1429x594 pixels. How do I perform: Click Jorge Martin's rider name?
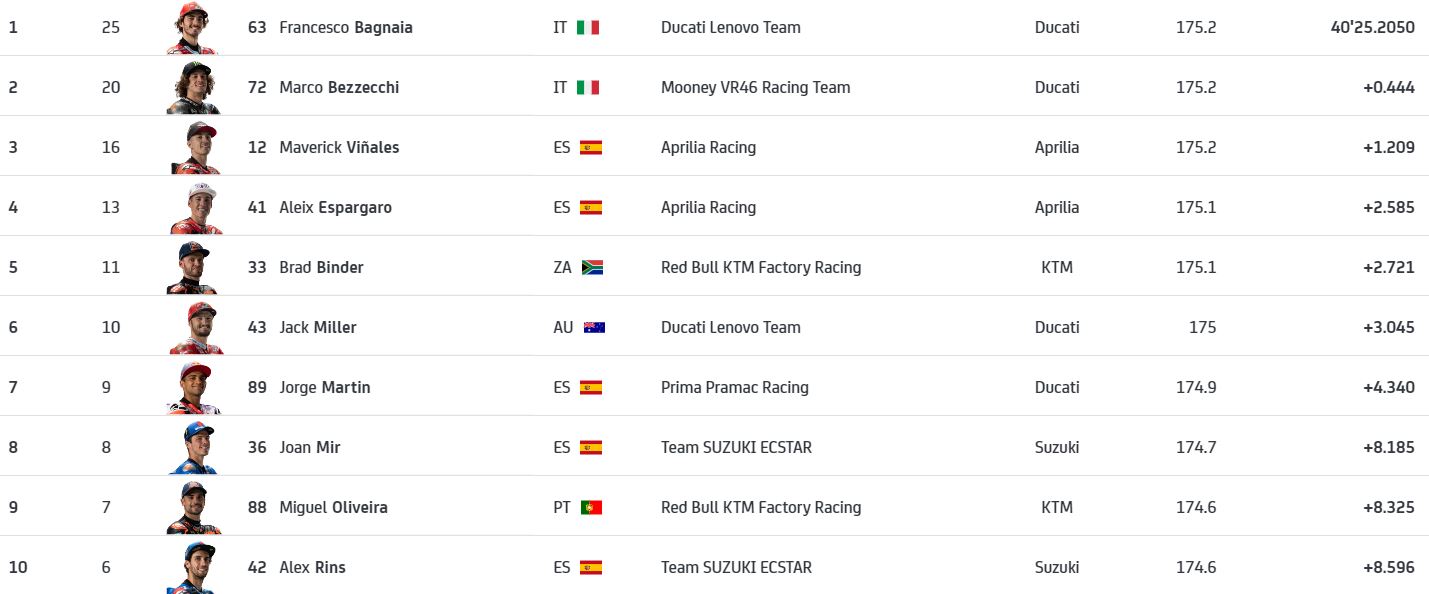click(x=325, y=387)
